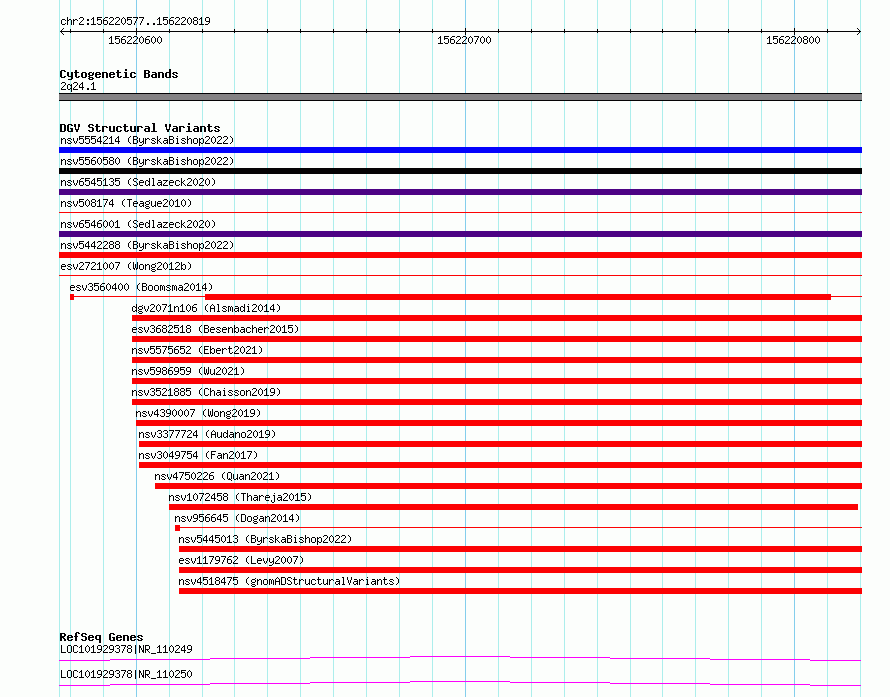The width and height of the screenshot is (890, 697).
Task: Select the red nsv4518475 variant bar
Action: 520,591
